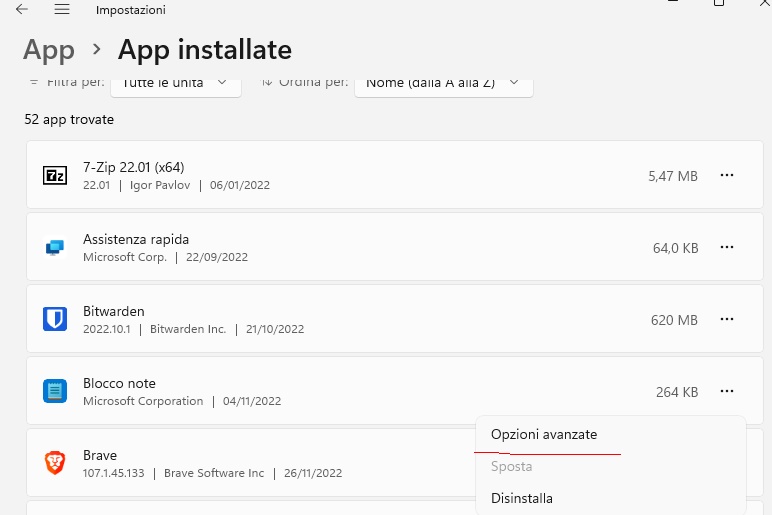
Task: Click the Microsoft Corp. publisher text
Action: tap(125, 257)
